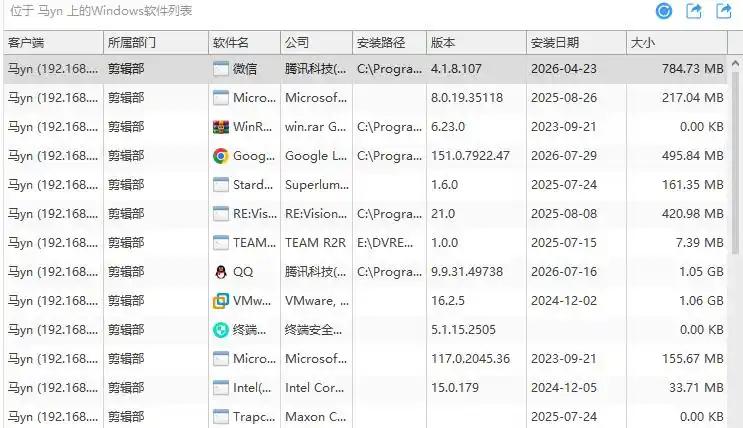Click the scrollbar up arrow
This screenshot has width=743, height=428.
(x=735, y=63)
